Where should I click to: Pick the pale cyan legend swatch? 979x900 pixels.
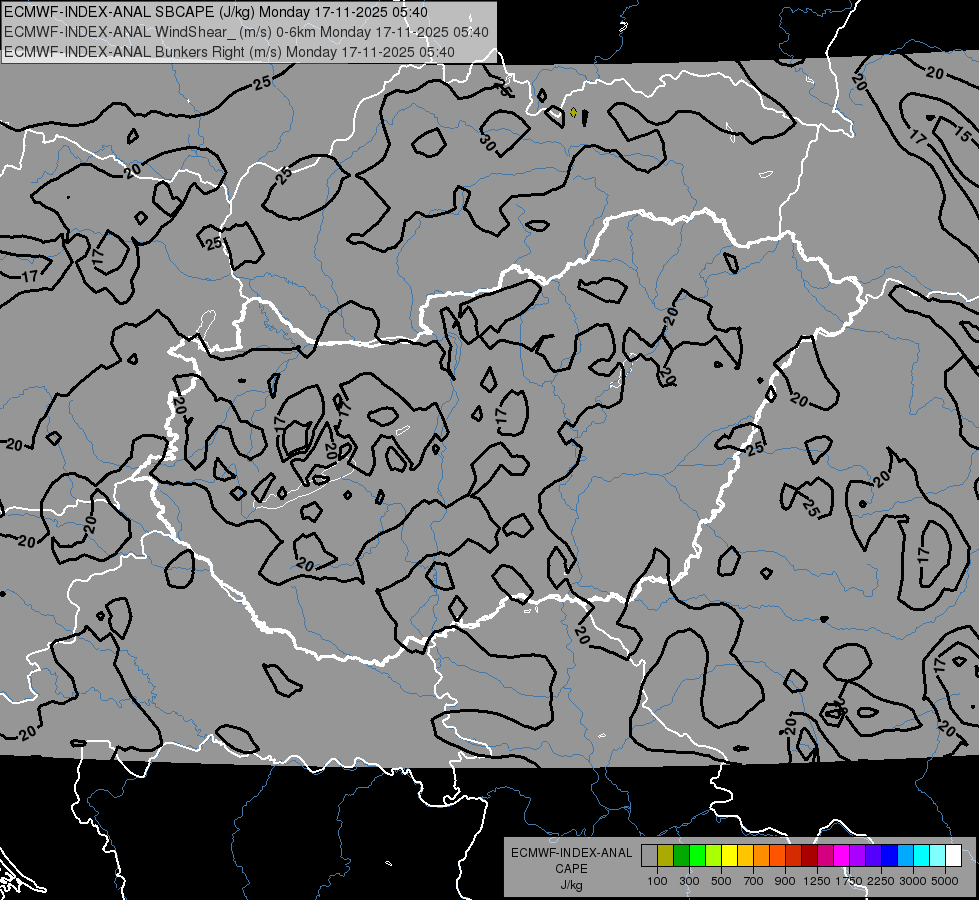point(937,856)
